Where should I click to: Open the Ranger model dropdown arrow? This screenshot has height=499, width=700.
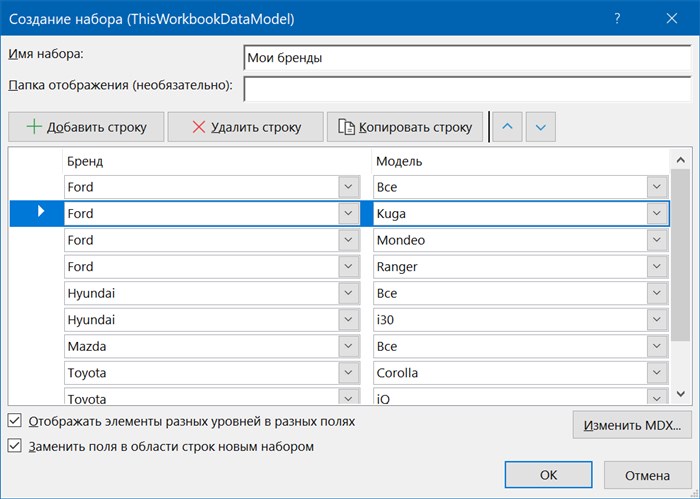coord(657,266)
